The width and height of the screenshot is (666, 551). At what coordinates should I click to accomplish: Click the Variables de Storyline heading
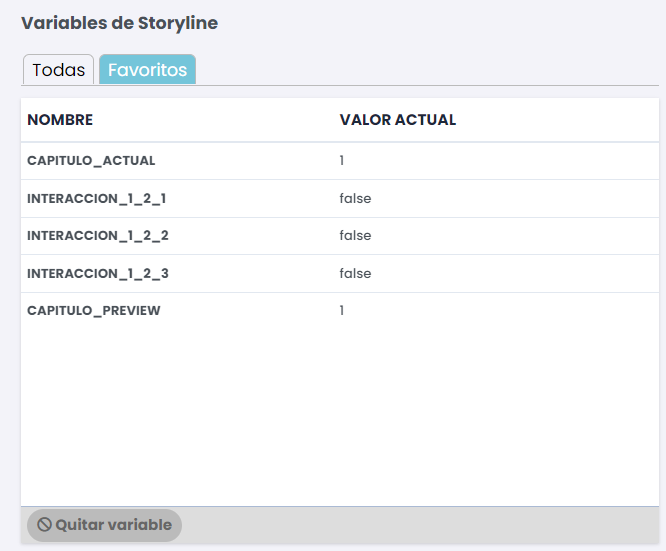tap(119, 23)
